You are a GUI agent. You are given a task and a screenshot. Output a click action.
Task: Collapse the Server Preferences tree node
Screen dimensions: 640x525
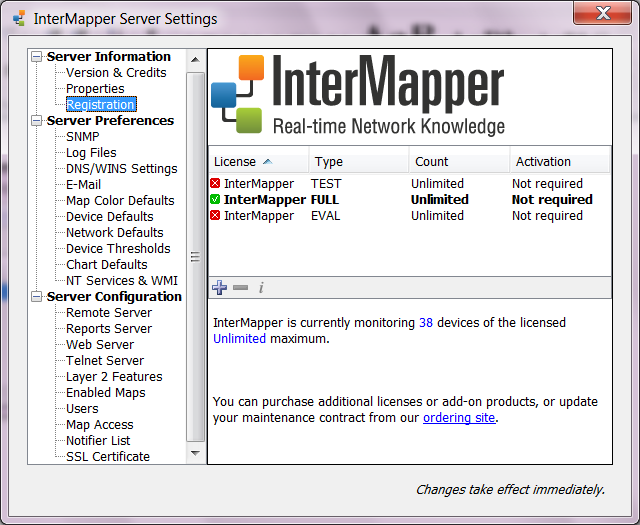[37, 121]
